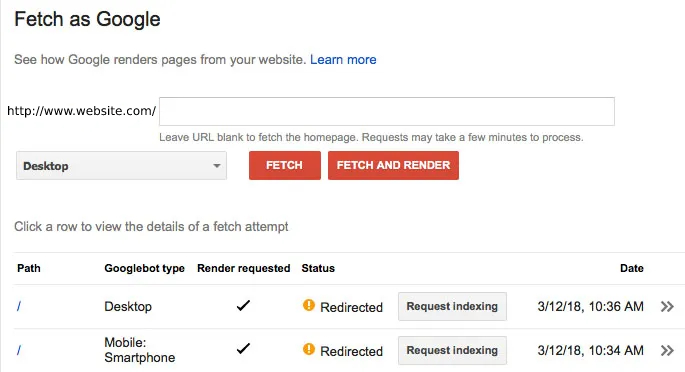The image size is (685, 372).
Task: Click the Fetch as Google heading
Action: [87, 20]
